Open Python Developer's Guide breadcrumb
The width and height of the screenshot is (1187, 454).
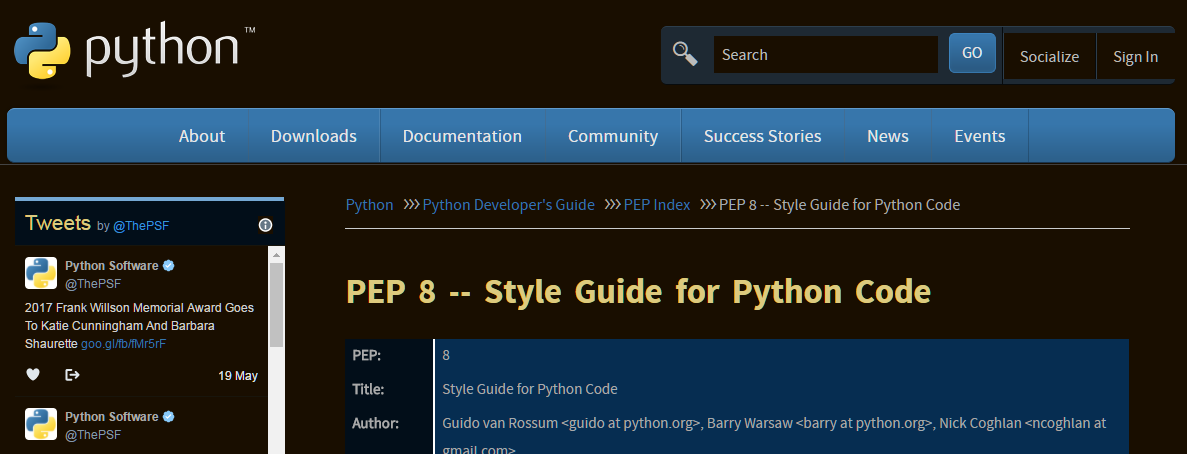pos(509,205)
